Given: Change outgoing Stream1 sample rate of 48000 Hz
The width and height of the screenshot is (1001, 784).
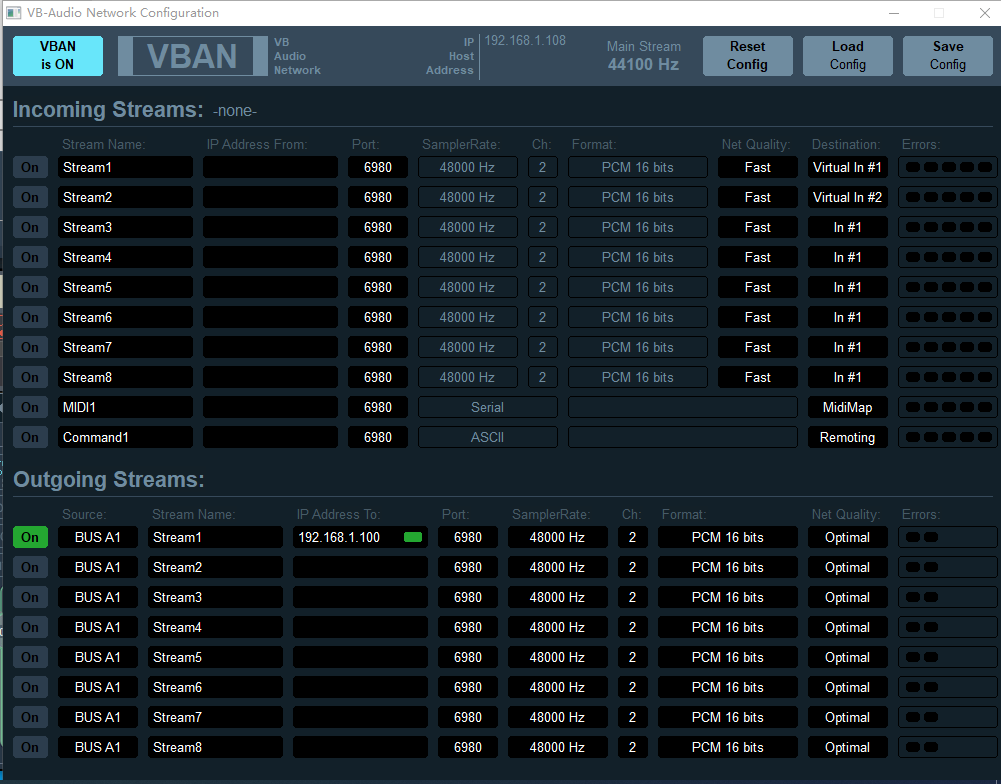Looking at the screenshot, I should point(557,538).
